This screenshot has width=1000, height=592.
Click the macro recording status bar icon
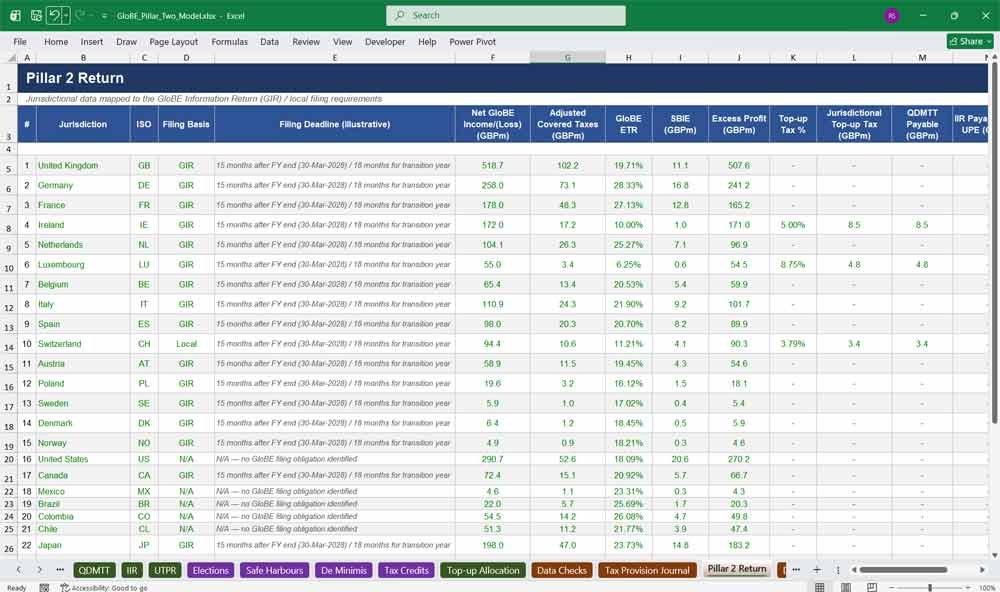44,588
